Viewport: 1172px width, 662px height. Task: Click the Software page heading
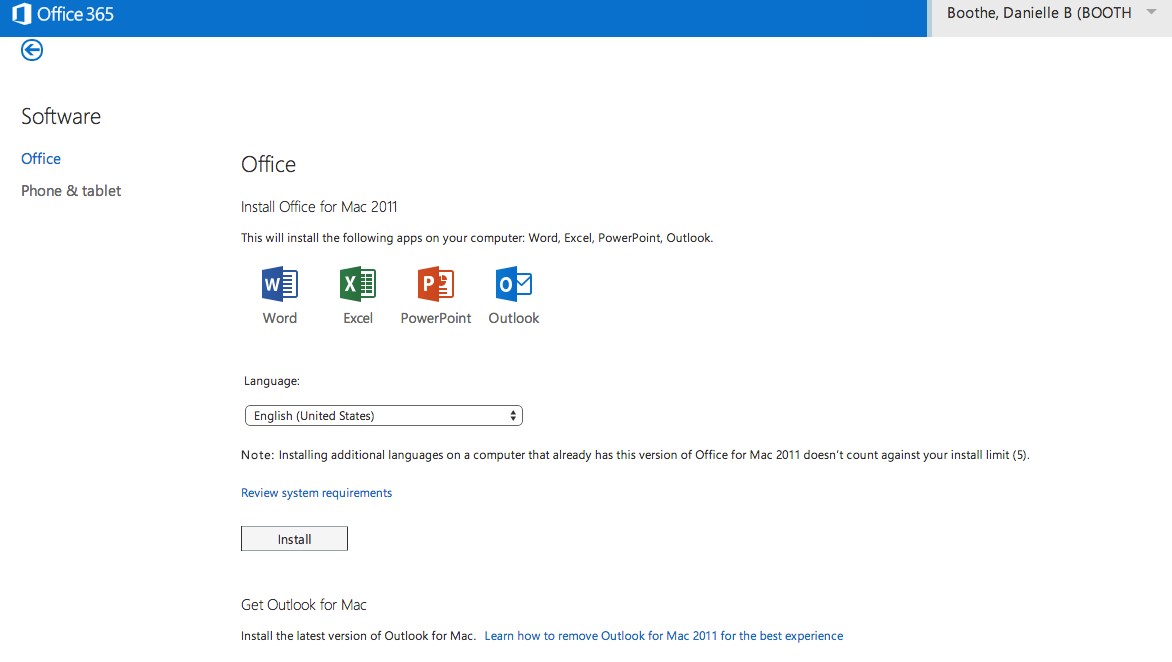(x=61, y=116)
